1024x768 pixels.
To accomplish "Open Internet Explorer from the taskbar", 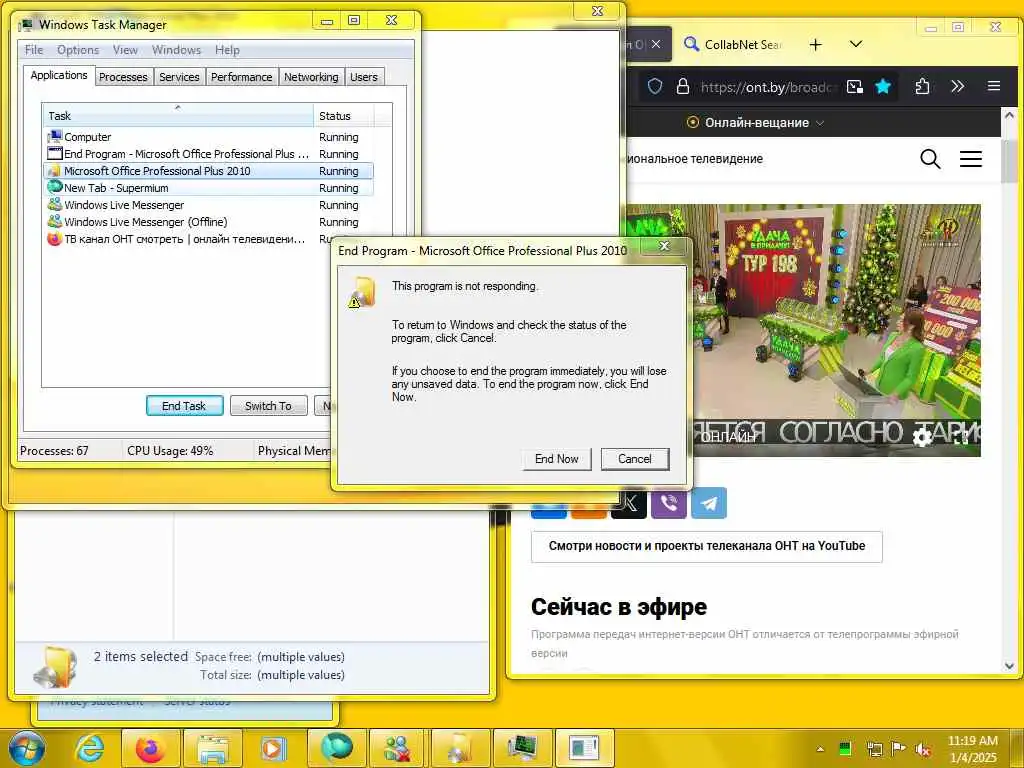I will [90, 748].
